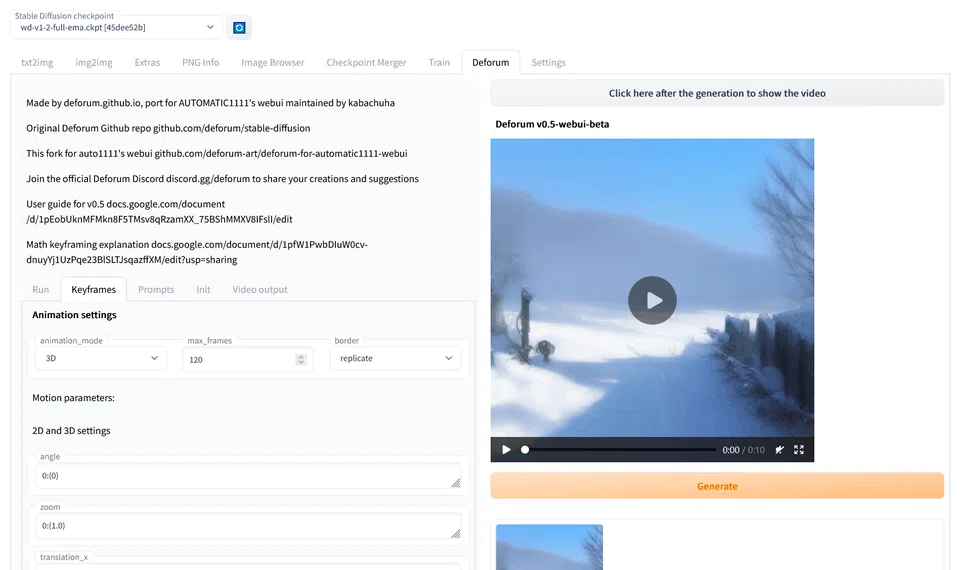Image resolution: width=960 pixels, height=570 pixels.
Task: Open the PNG Info tab
Action: [x=200, y=62]
